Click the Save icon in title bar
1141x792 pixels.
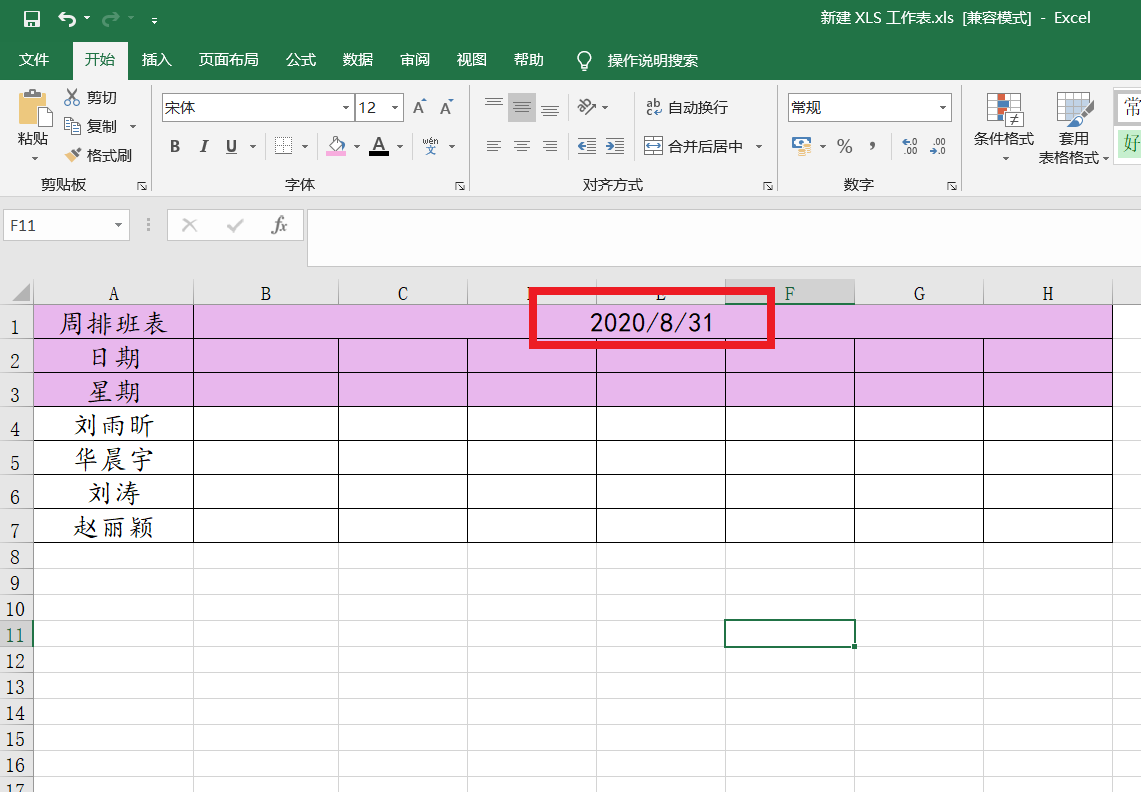[x=31, y=19]
